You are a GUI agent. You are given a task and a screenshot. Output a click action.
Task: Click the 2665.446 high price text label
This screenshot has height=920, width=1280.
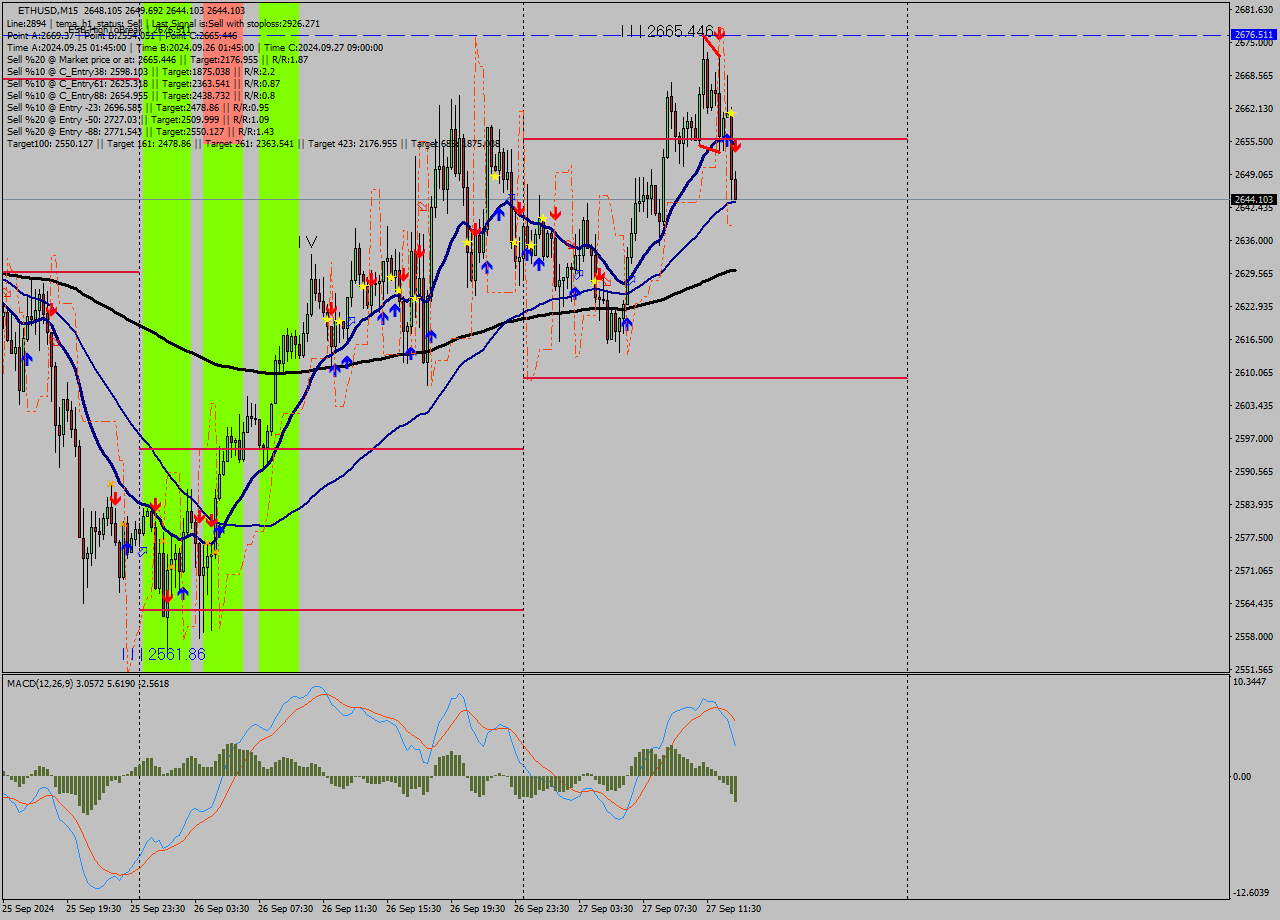(x=679, y=31)
